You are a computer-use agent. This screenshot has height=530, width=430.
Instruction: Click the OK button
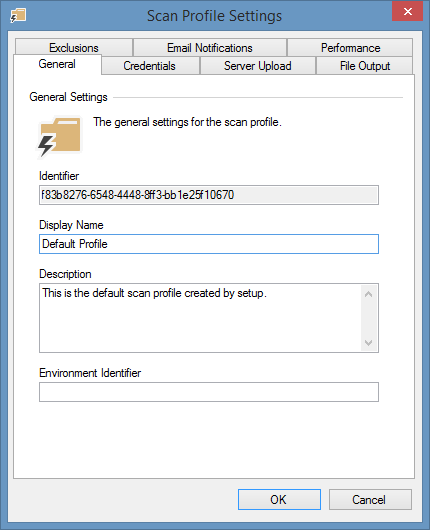coord(279,499)
